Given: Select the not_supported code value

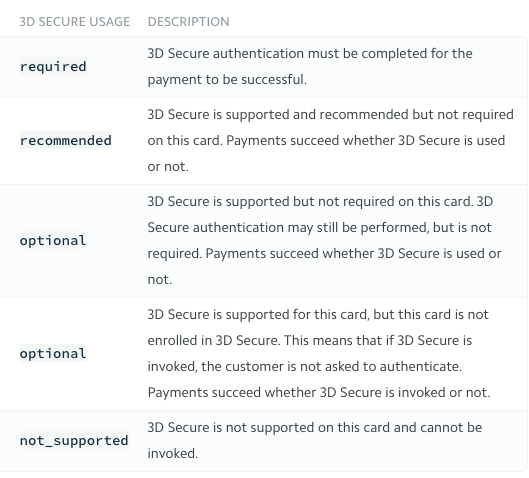Looking at the screenshot, I should click(x=74, y=441).
